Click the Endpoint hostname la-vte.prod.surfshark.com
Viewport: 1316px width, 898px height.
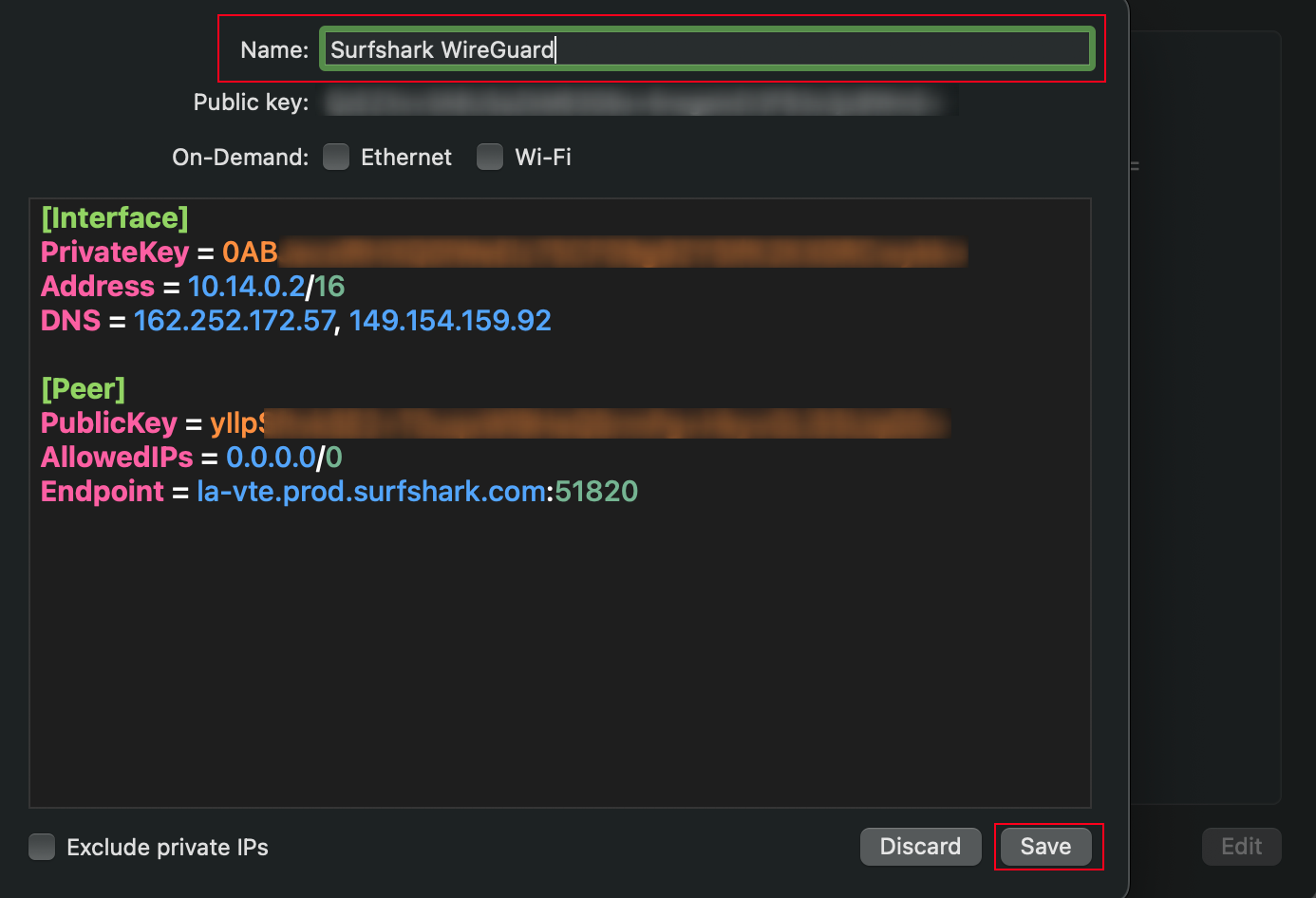[x=371, y=492]
